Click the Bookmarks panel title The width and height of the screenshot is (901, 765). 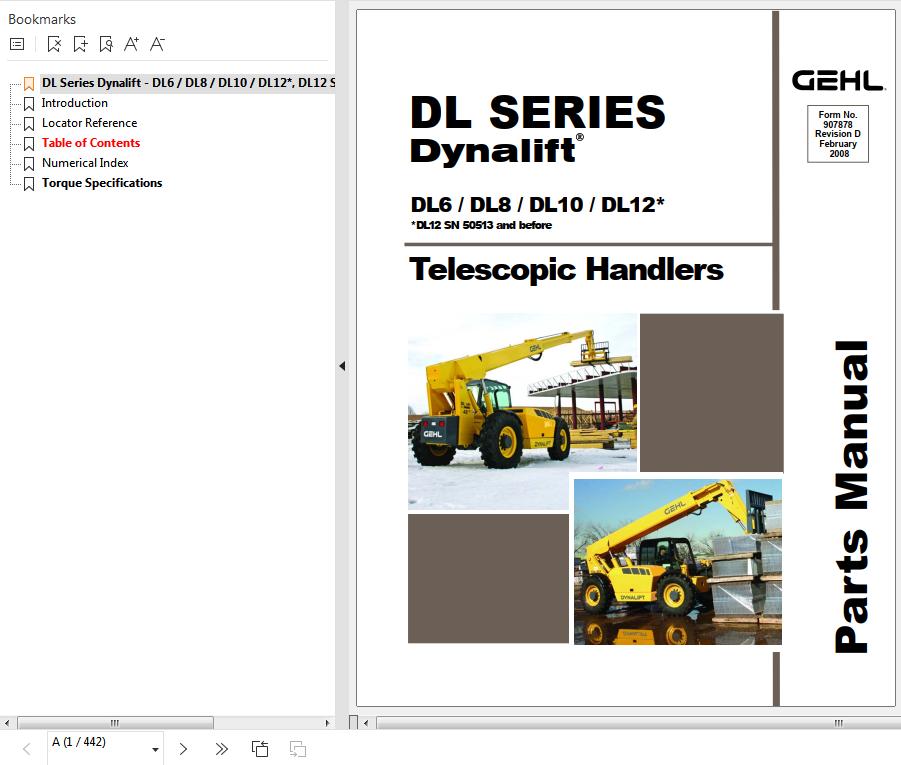(x=42, y=20)
